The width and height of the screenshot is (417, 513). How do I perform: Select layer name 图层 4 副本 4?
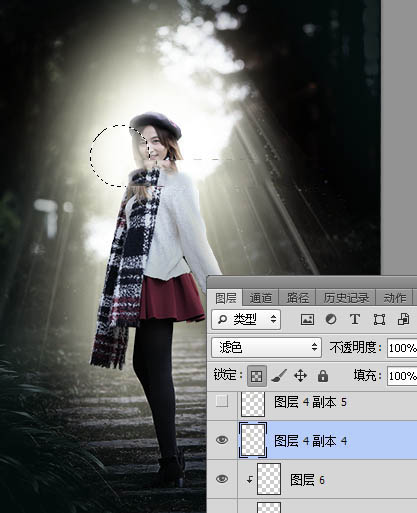(x=310, y=441)
